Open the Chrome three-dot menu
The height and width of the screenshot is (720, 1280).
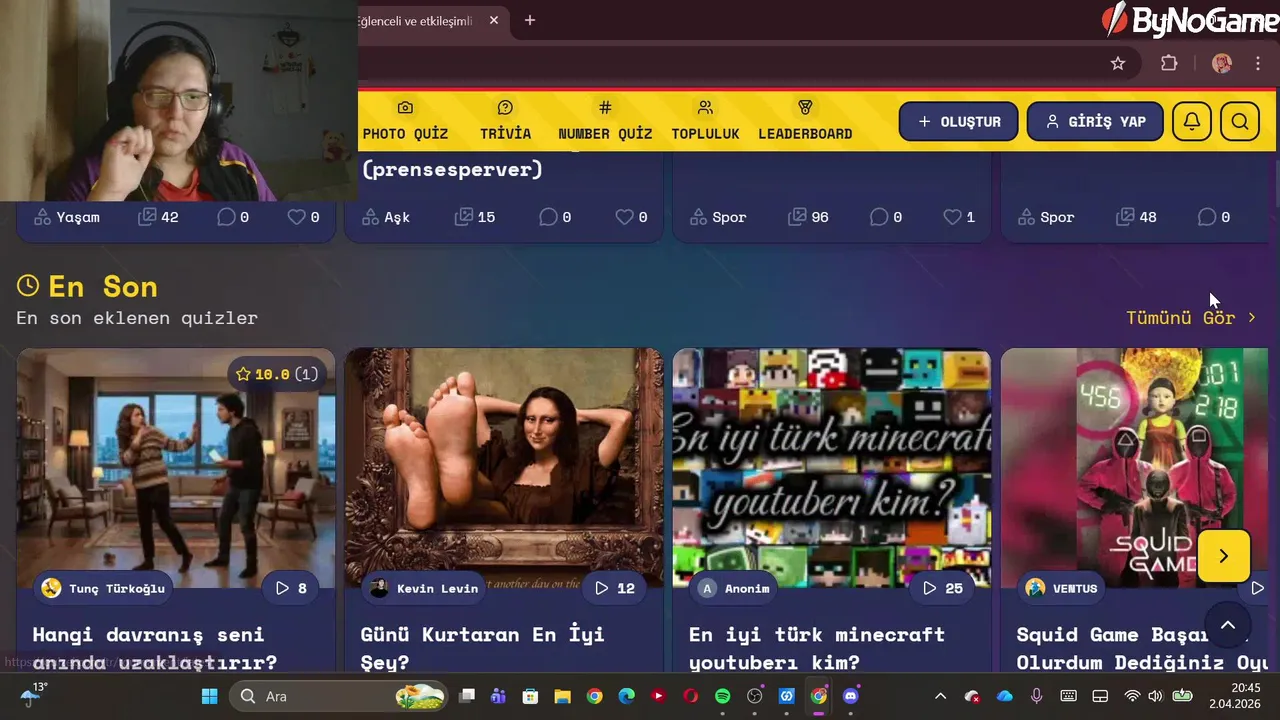point(1258,63)
